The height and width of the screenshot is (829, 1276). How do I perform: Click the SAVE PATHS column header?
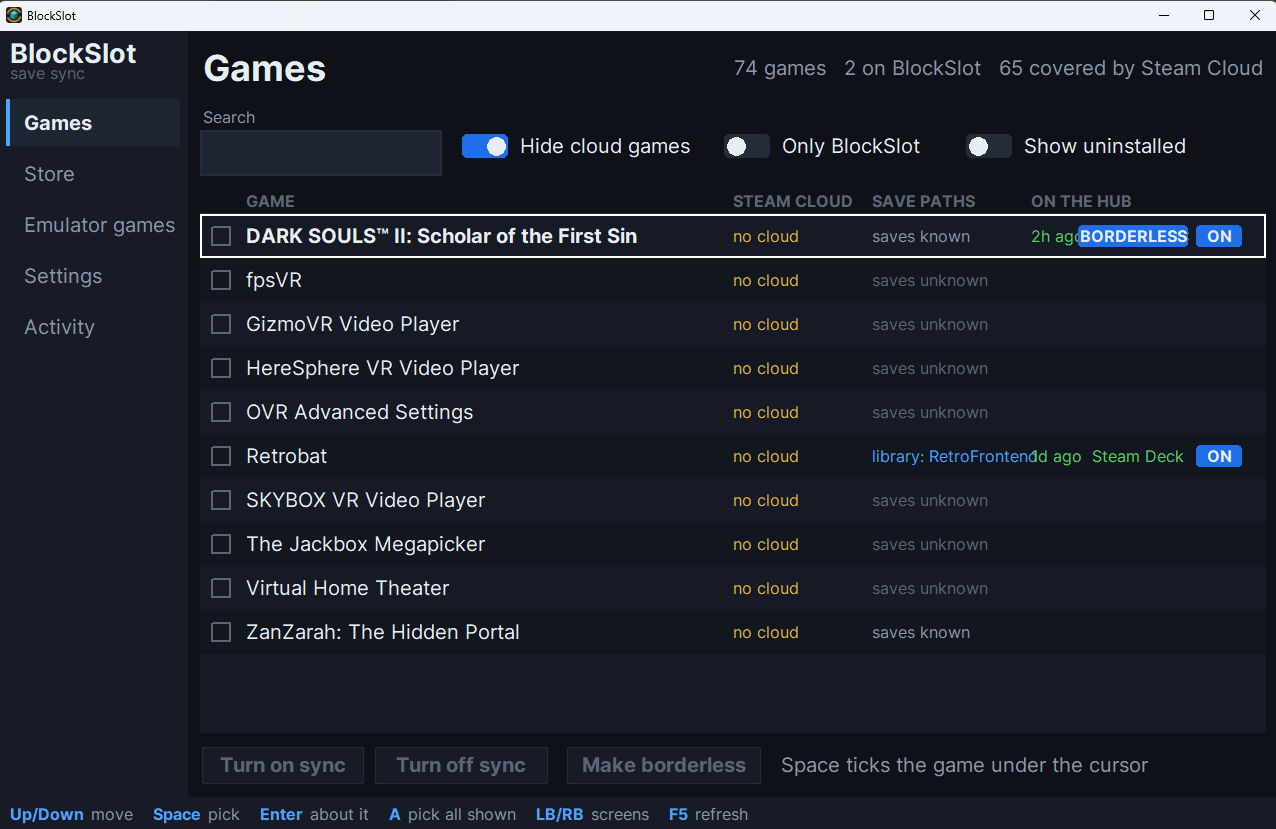[x=923, y=201]
